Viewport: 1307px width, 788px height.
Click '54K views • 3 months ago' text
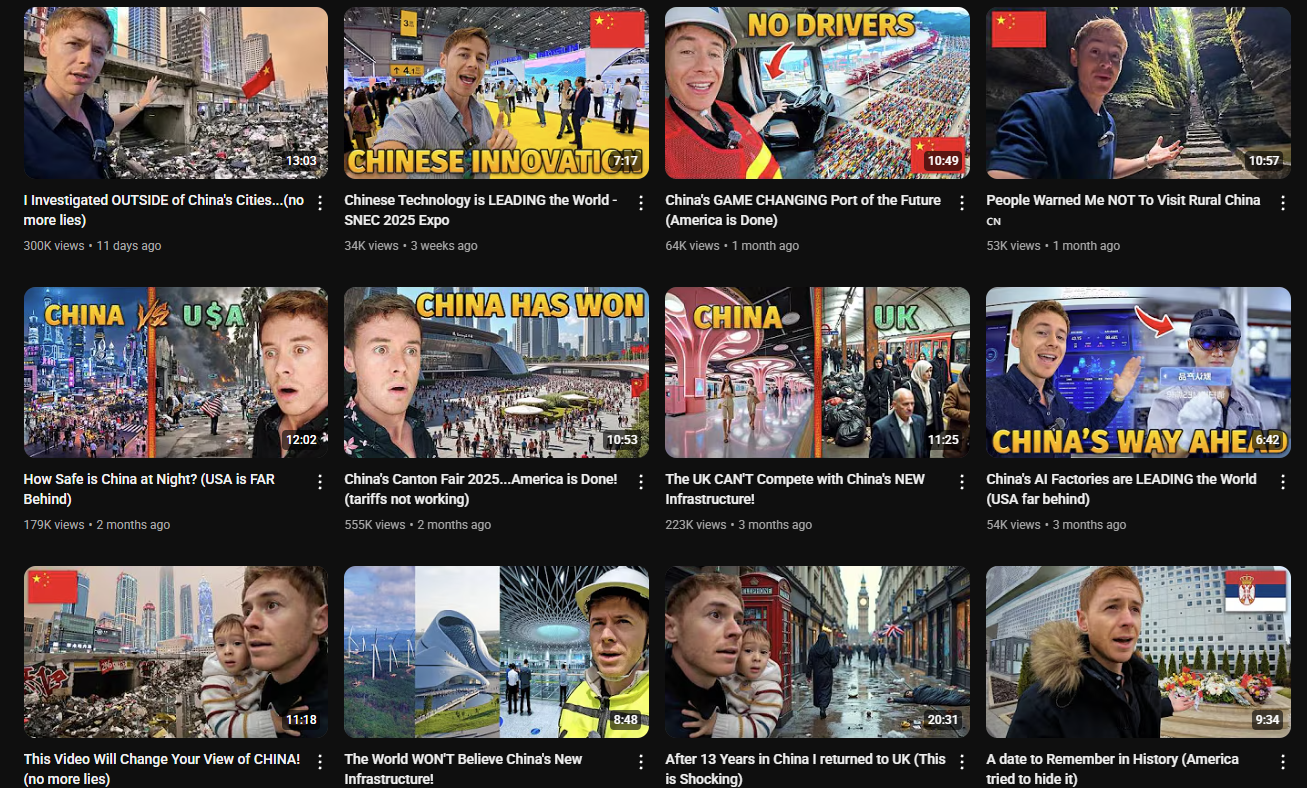pyautogui.click(x=1056, y=525)
